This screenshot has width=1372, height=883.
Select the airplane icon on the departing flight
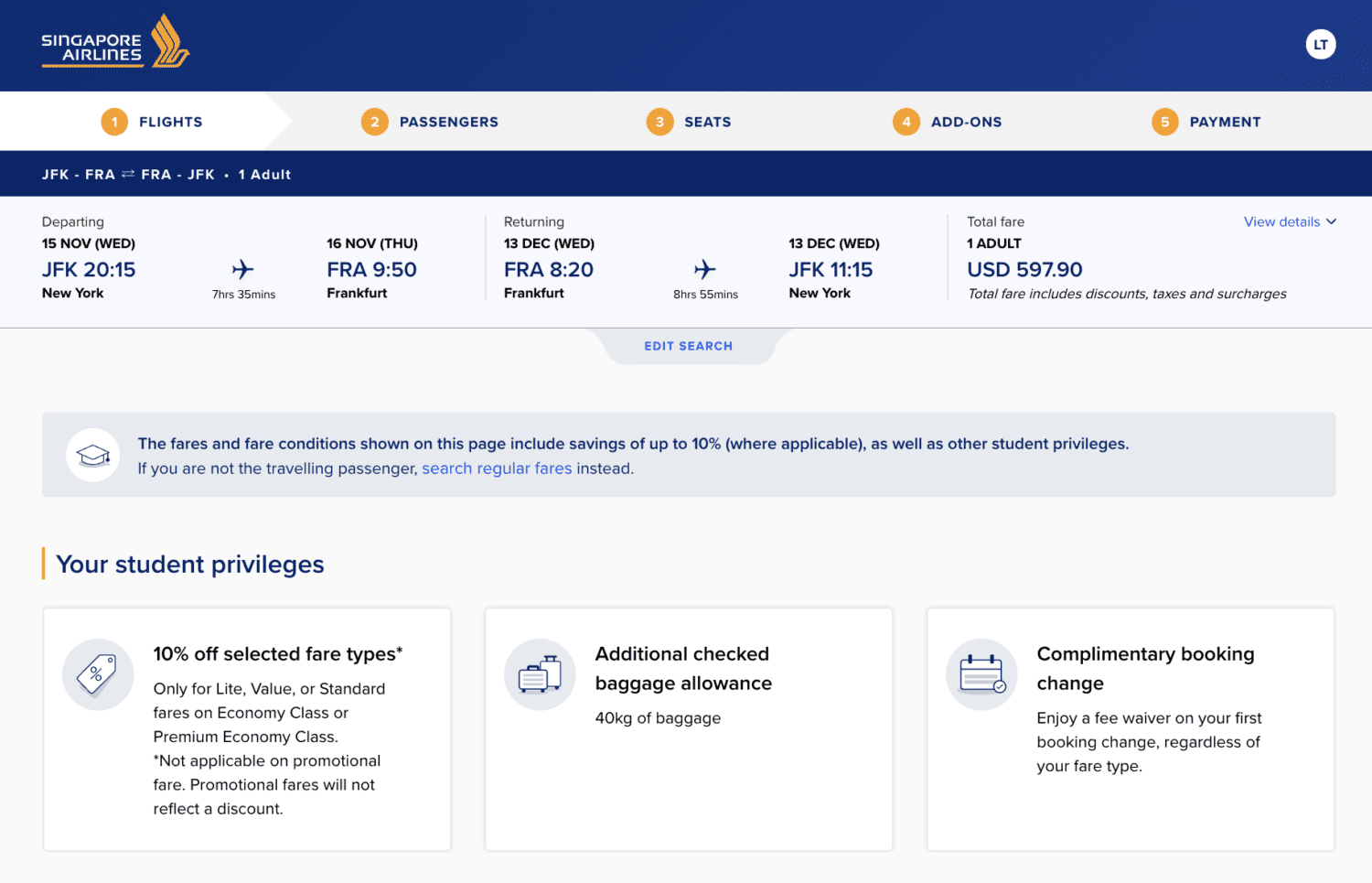pos(242,267)
